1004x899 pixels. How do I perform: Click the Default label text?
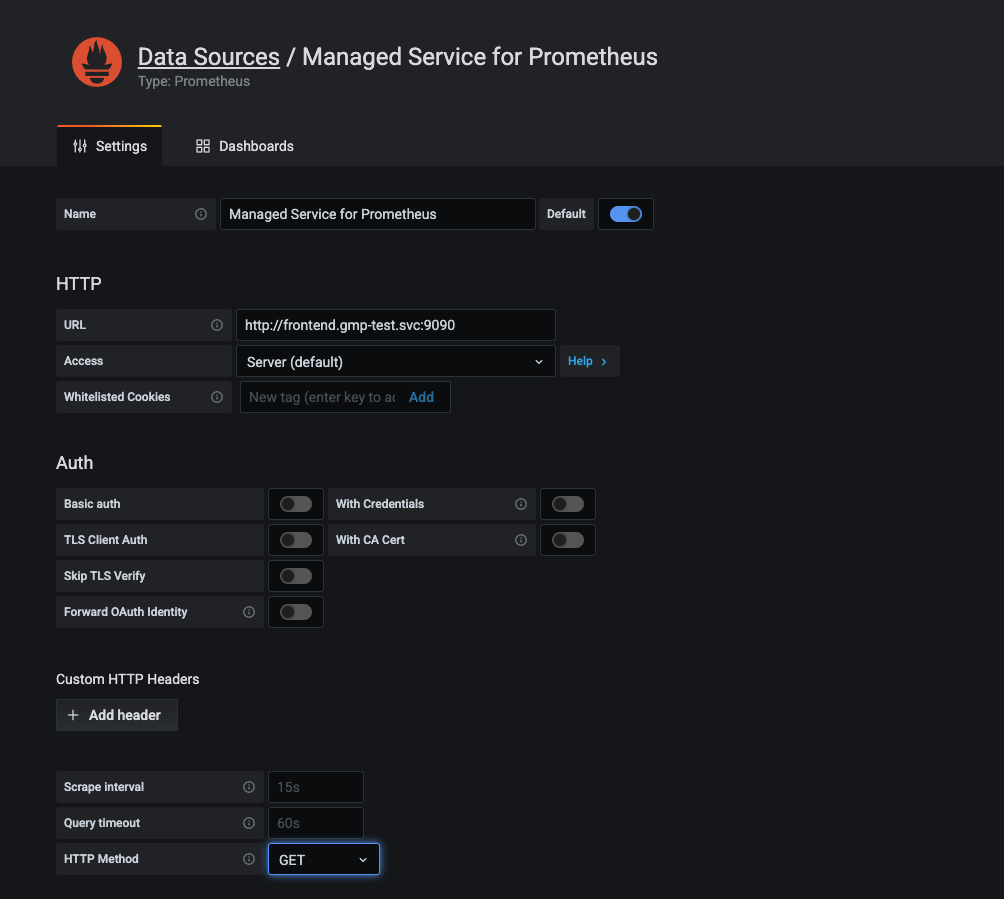[x=566, y=214]
